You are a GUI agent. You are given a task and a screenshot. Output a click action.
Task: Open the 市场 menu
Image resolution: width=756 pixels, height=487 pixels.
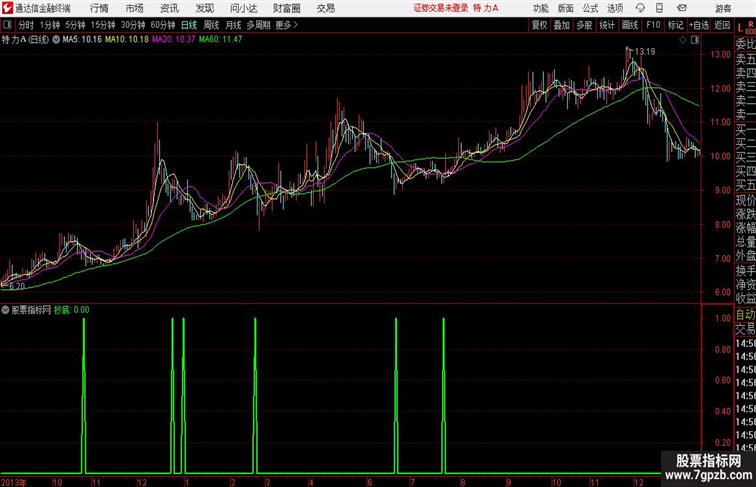click(x=135, y=8)
